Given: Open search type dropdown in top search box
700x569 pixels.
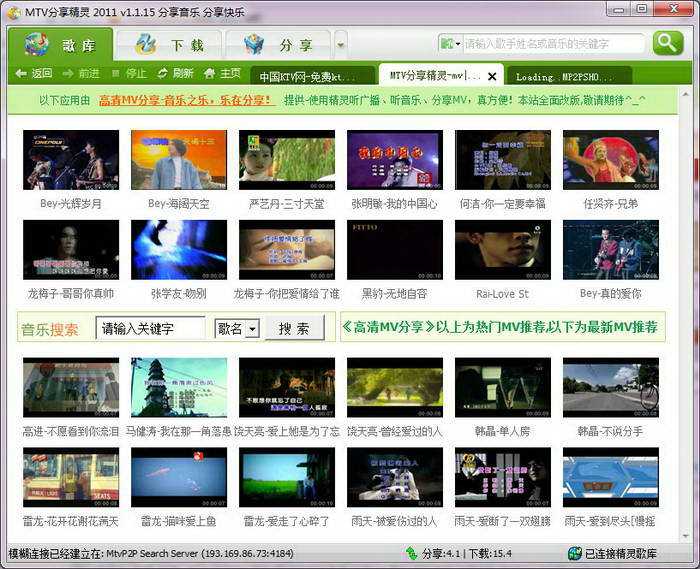Looking at the screenshot, I should click(450, 44).
